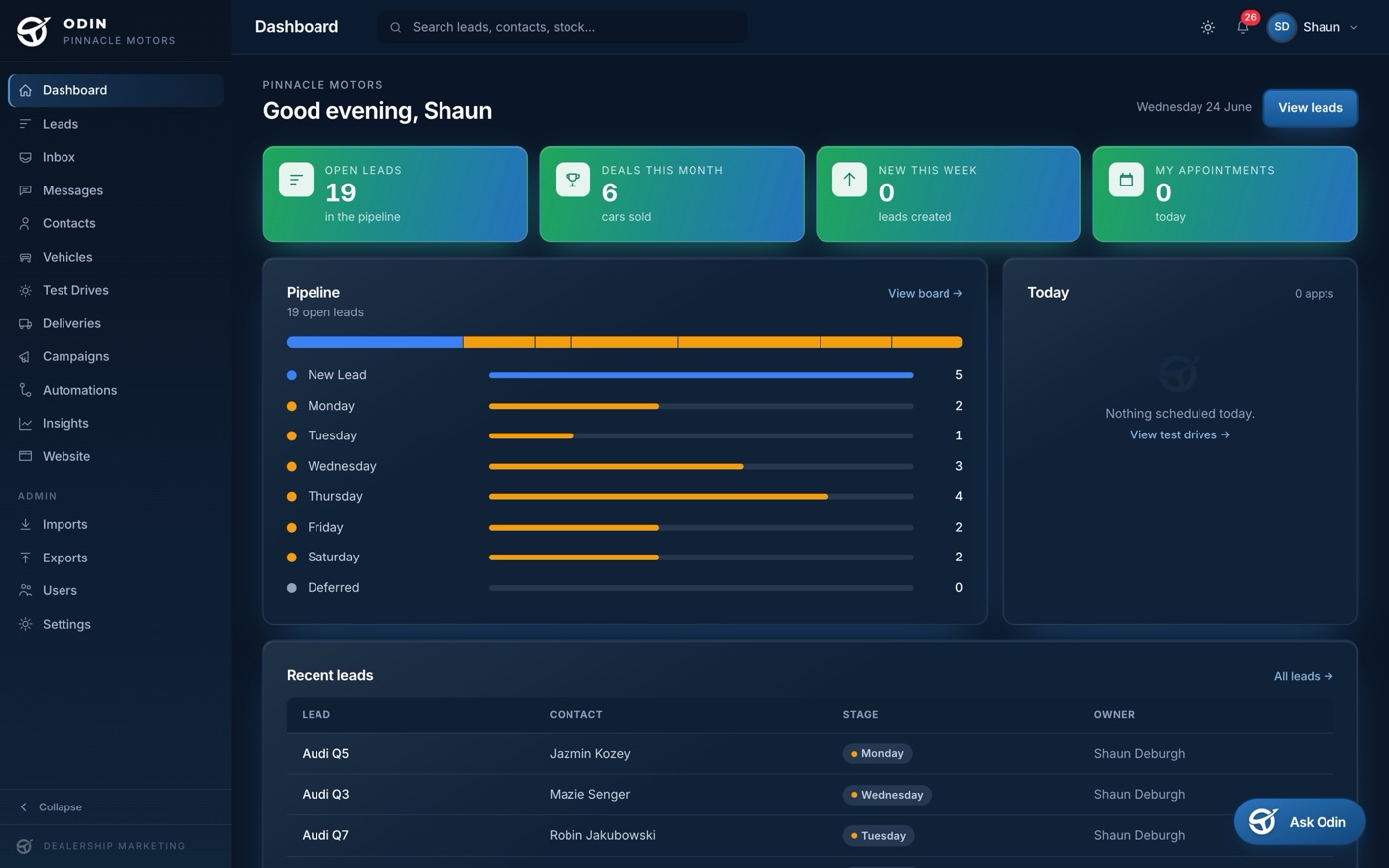Viewport: 1389px width, 868px height.
Task: Click View test drives link
Action: click(x=1180, y=434)
